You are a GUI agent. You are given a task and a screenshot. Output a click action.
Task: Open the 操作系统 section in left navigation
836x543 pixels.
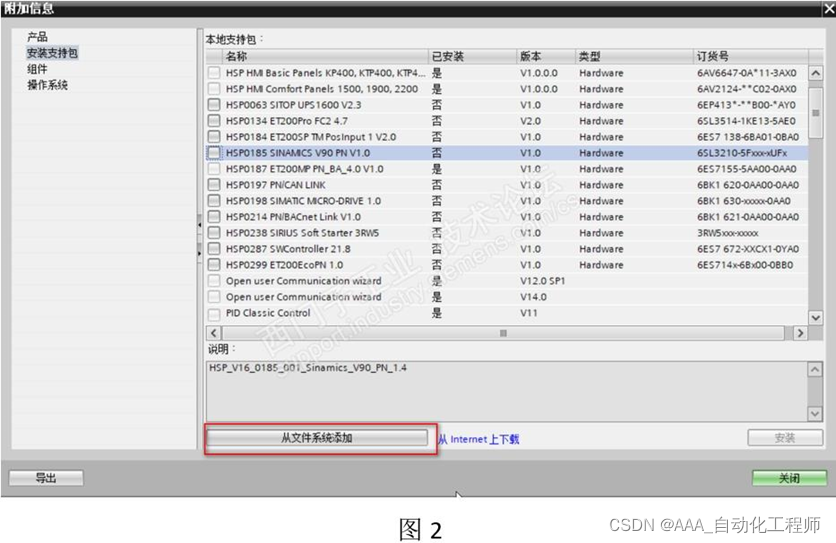[47, 85]
